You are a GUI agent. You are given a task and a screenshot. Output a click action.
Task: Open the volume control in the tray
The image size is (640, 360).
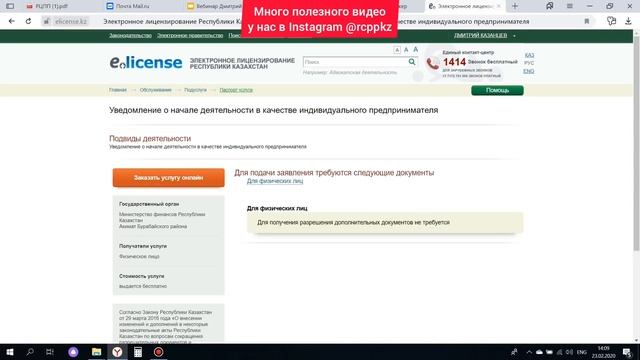569,352
